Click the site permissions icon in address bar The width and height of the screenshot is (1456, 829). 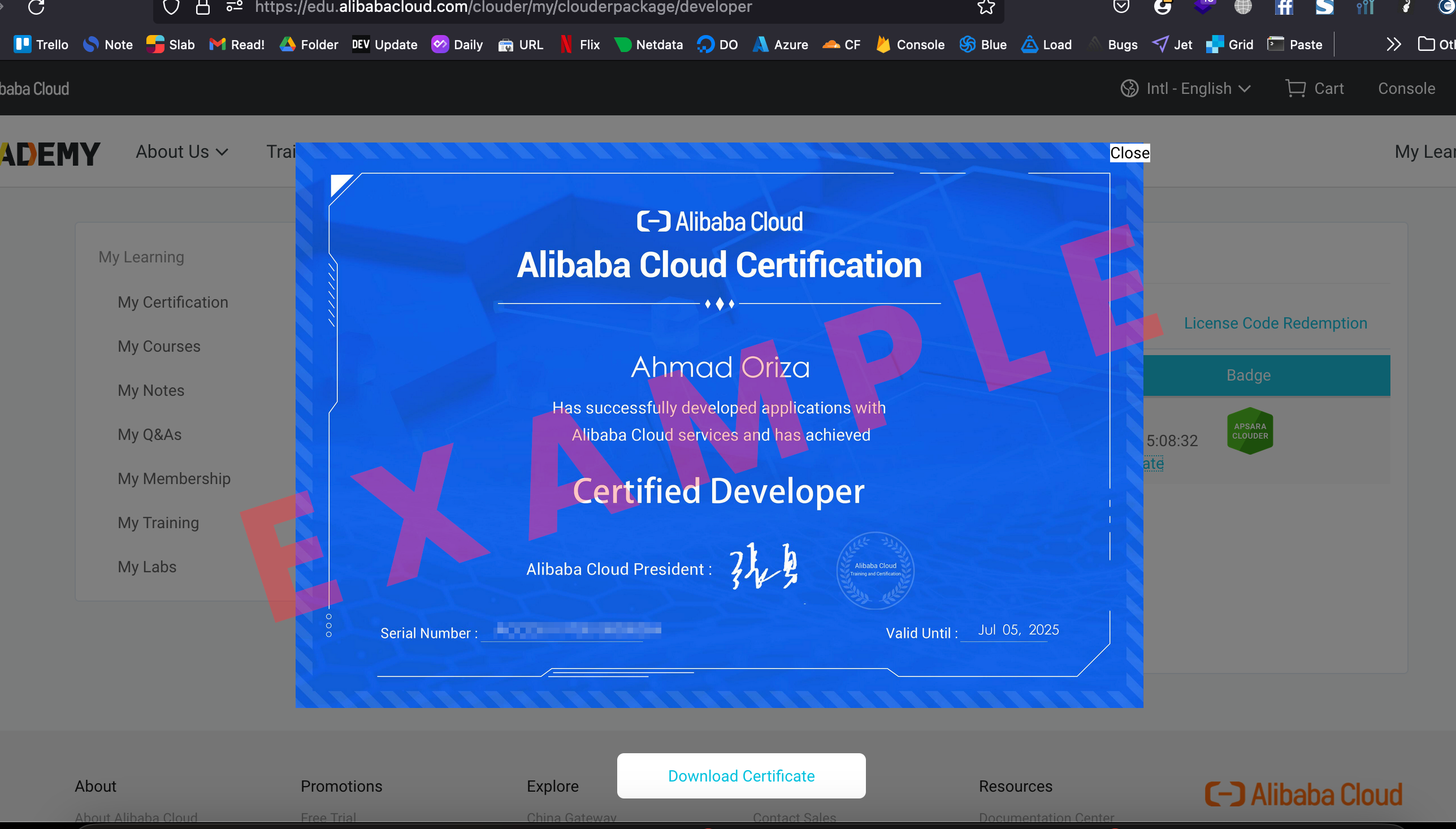coord(235,7)
